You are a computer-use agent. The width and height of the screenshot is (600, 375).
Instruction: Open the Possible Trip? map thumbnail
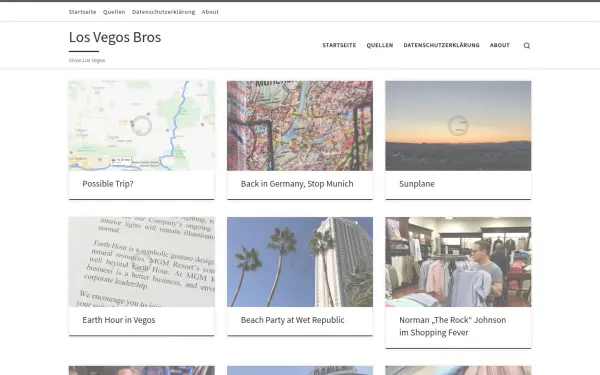(x=142, y=126)
